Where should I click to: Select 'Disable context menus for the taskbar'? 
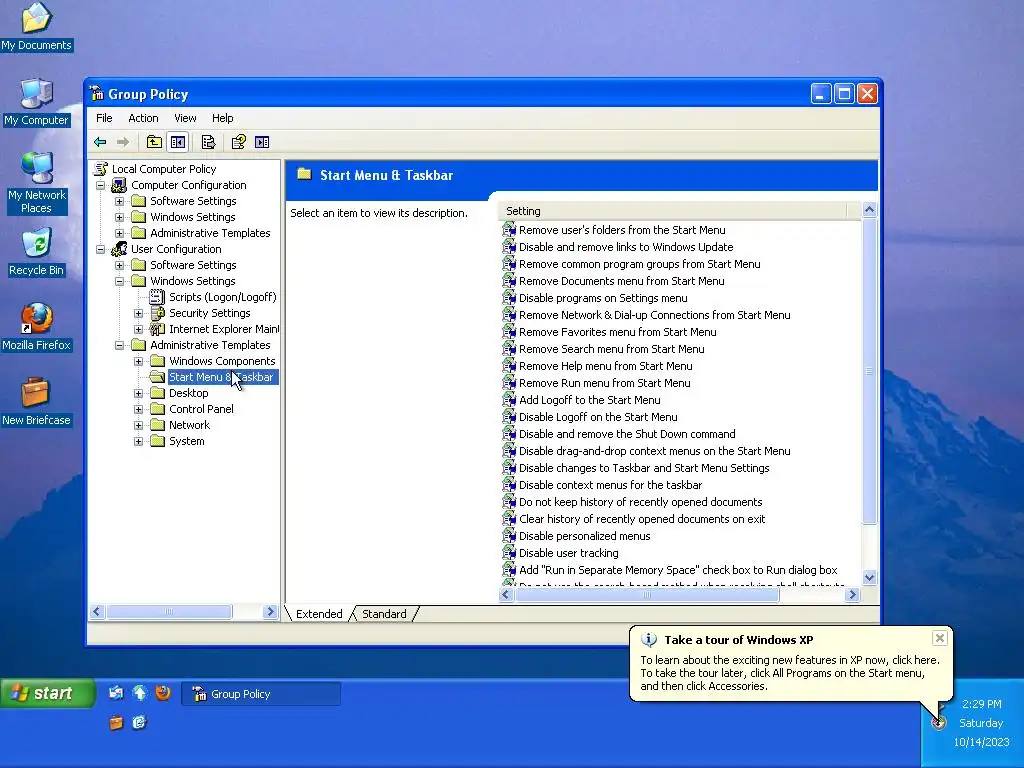611,485
